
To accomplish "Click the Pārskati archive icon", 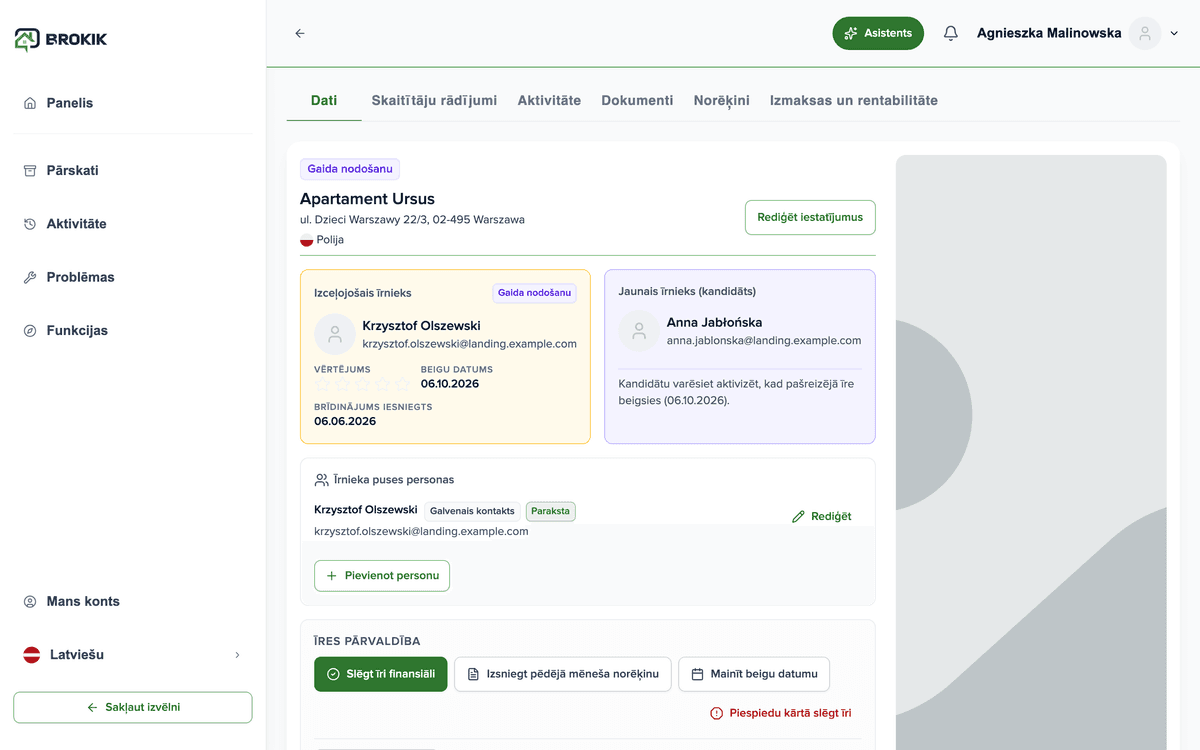I will pos(30,170).
